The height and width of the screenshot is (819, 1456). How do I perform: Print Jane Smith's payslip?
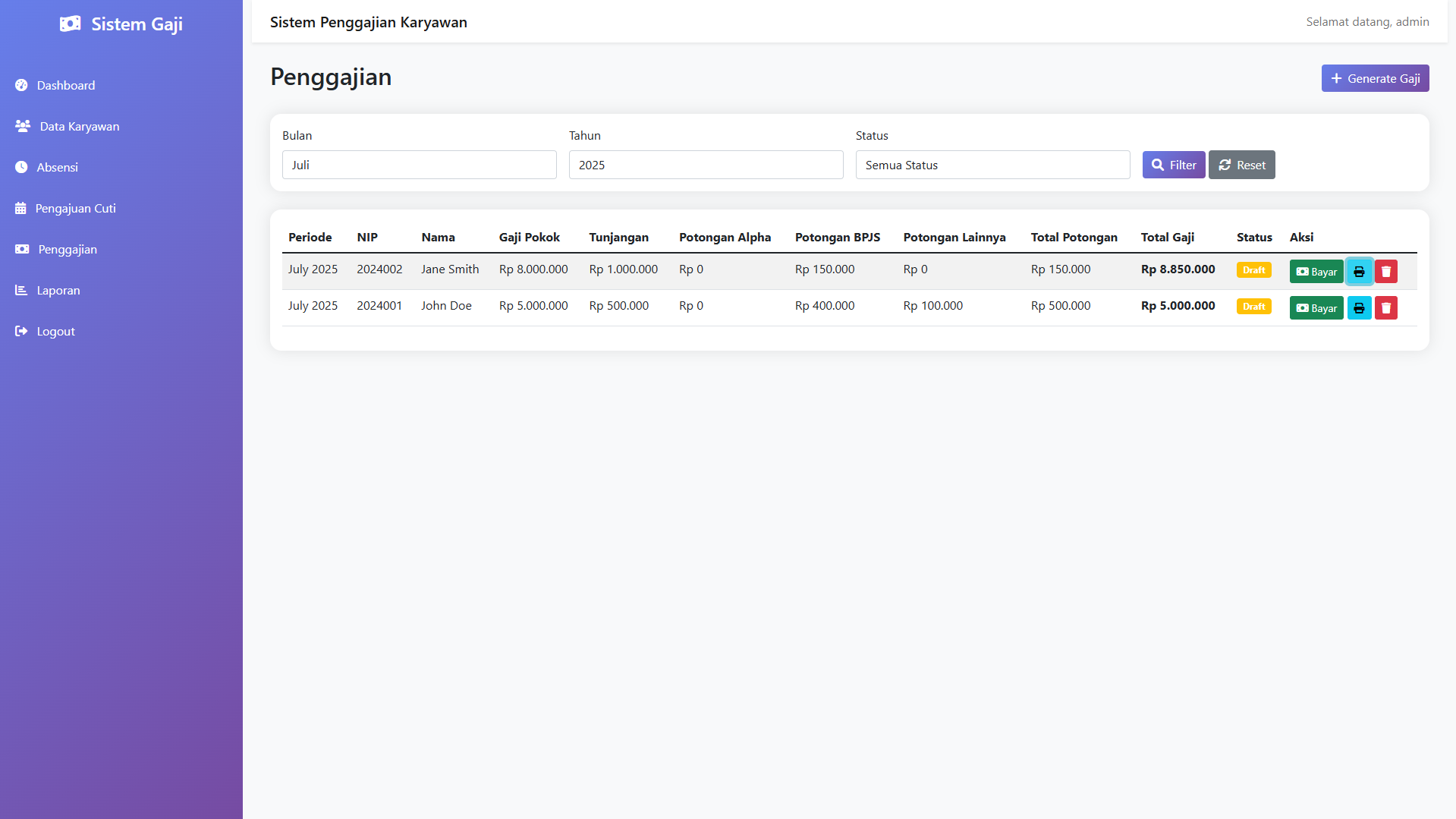tap(1359, 272)
